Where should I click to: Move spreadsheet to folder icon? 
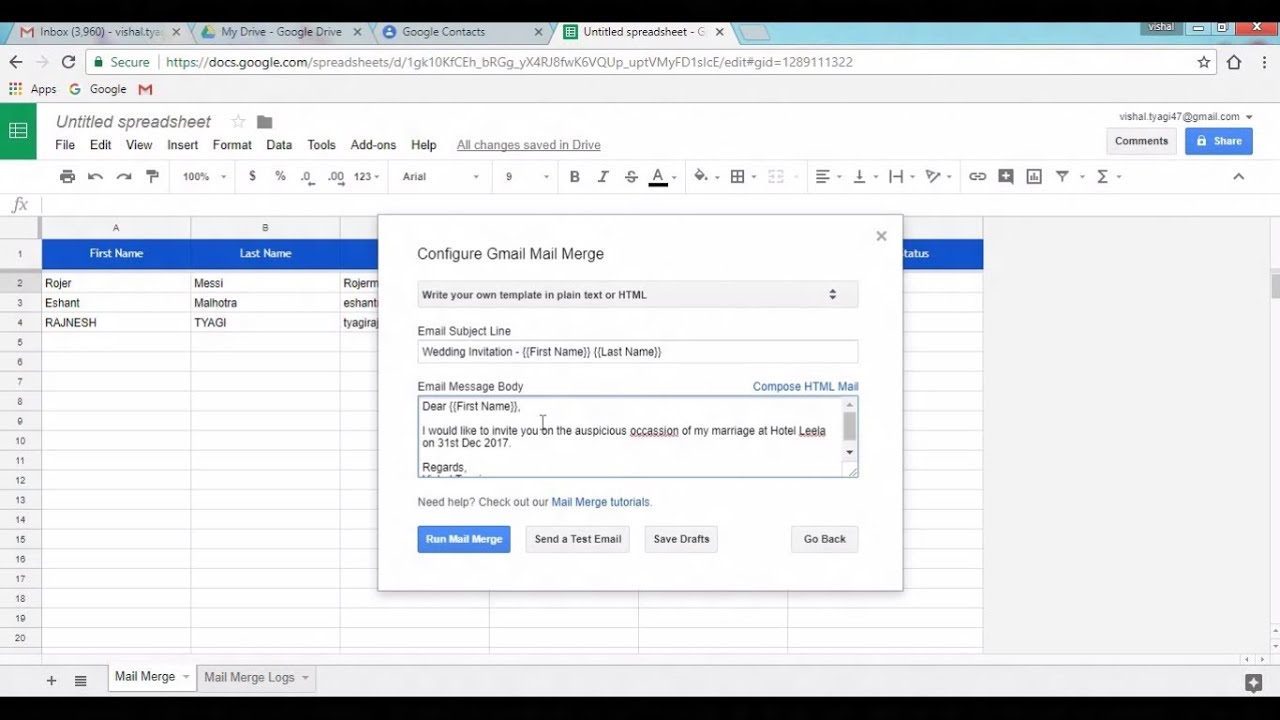click(264, 122)
